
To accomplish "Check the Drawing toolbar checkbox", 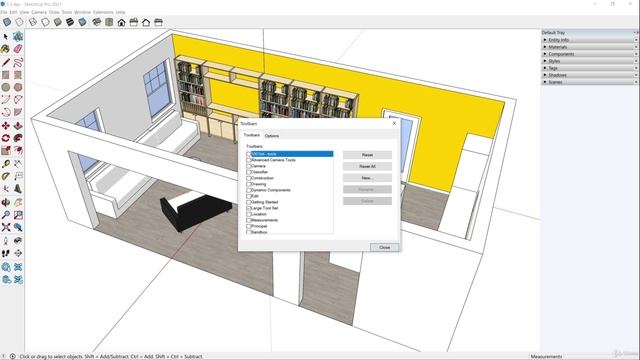I will [249, 184].
